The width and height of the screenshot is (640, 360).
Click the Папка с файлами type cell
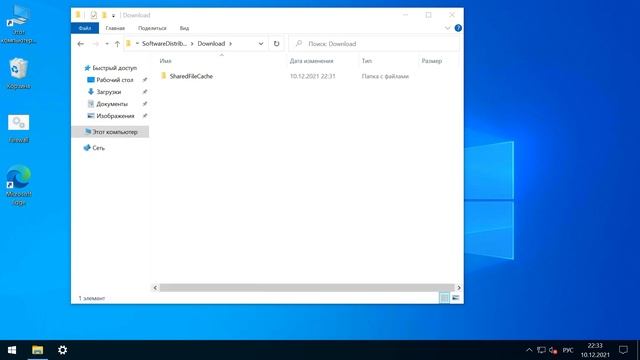[x=385, y=76]
